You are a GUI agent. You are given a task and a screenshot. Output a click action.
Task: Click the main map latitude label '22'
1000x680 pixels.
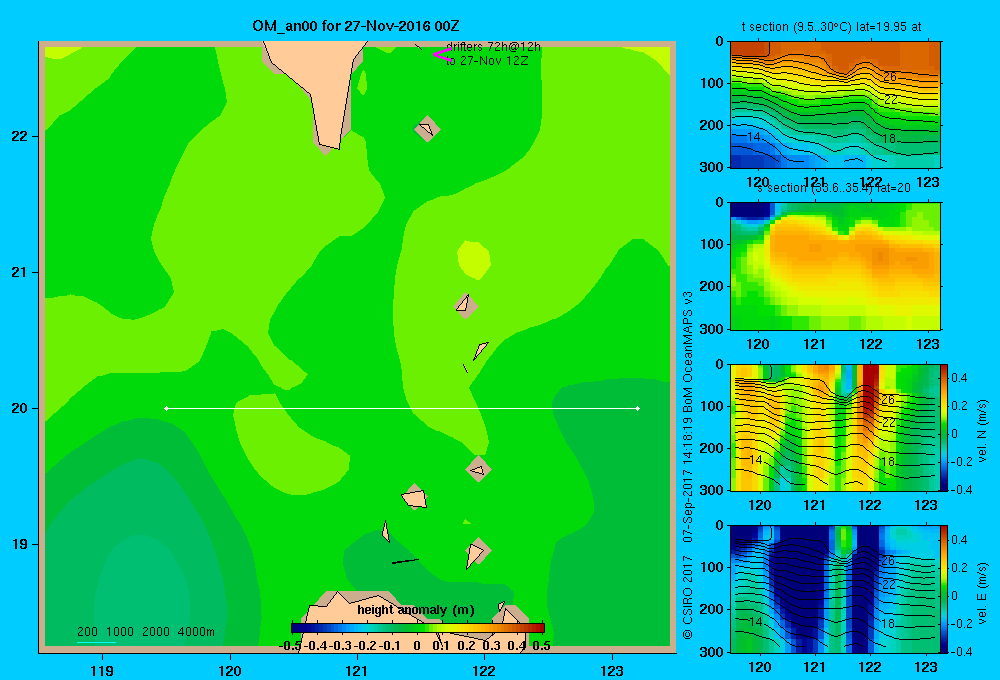click(x=20, y=136)
